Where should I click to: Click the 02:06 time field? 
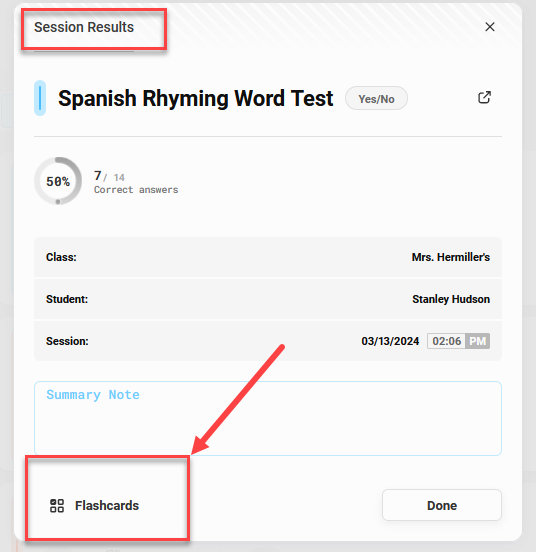click(x=446, y=341)
